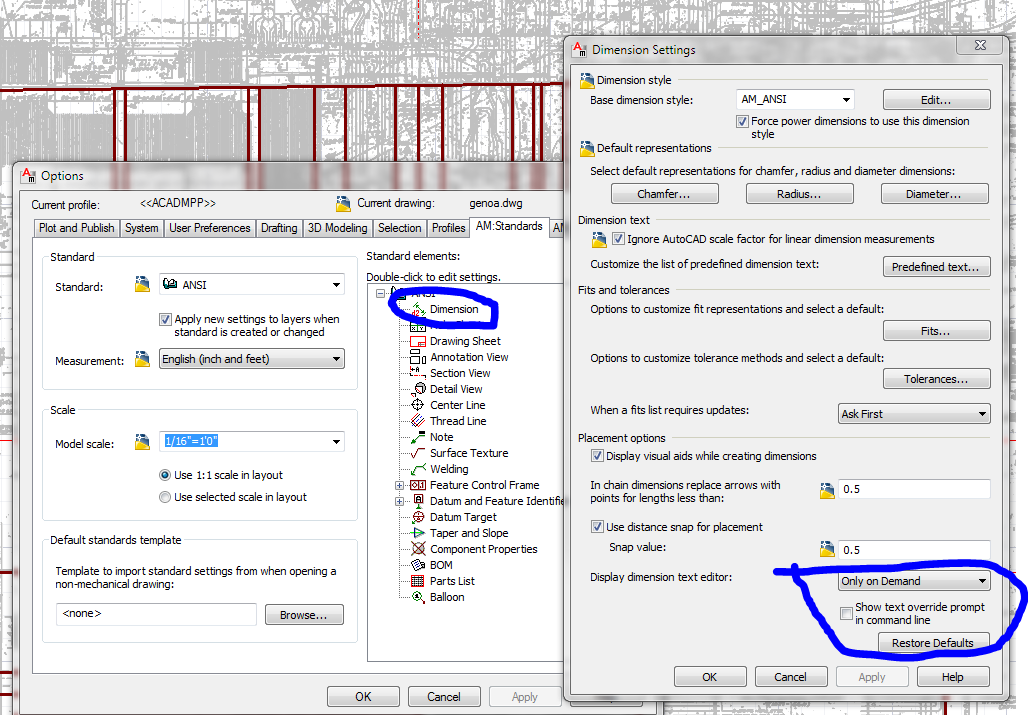Click the Annotation View icon
1028x715 pixels.
pyautogui.click(x=418, y=357)
